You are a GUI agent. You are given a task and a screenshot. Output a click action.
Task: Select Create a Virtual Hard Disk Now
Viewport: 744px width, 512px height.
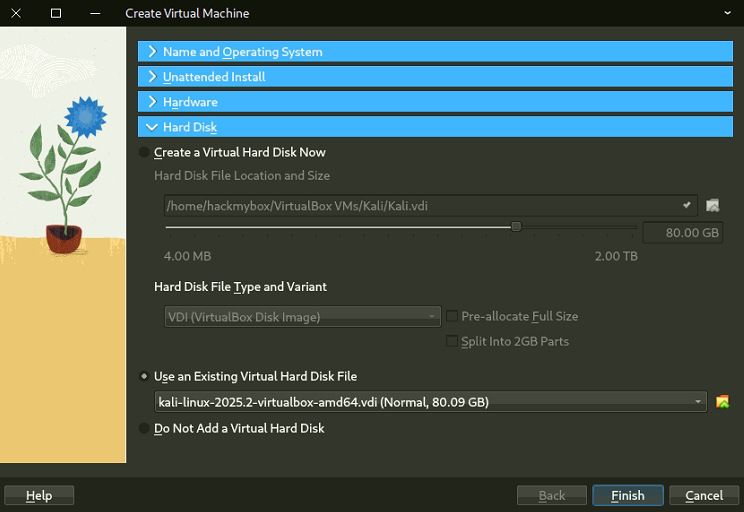pos(145,153)
